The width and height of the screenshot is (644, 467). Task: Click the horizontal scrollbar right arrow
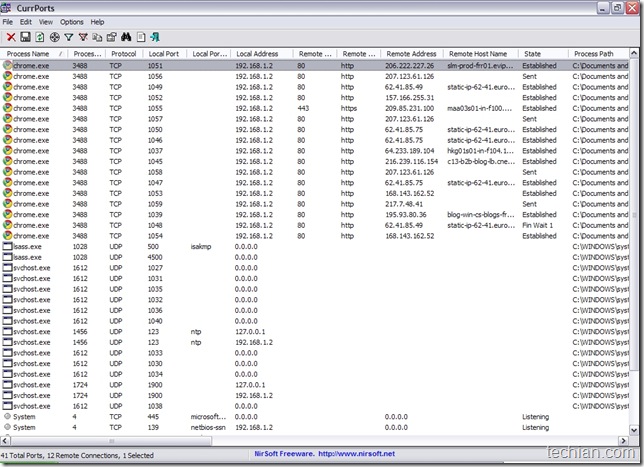[623, 441]
